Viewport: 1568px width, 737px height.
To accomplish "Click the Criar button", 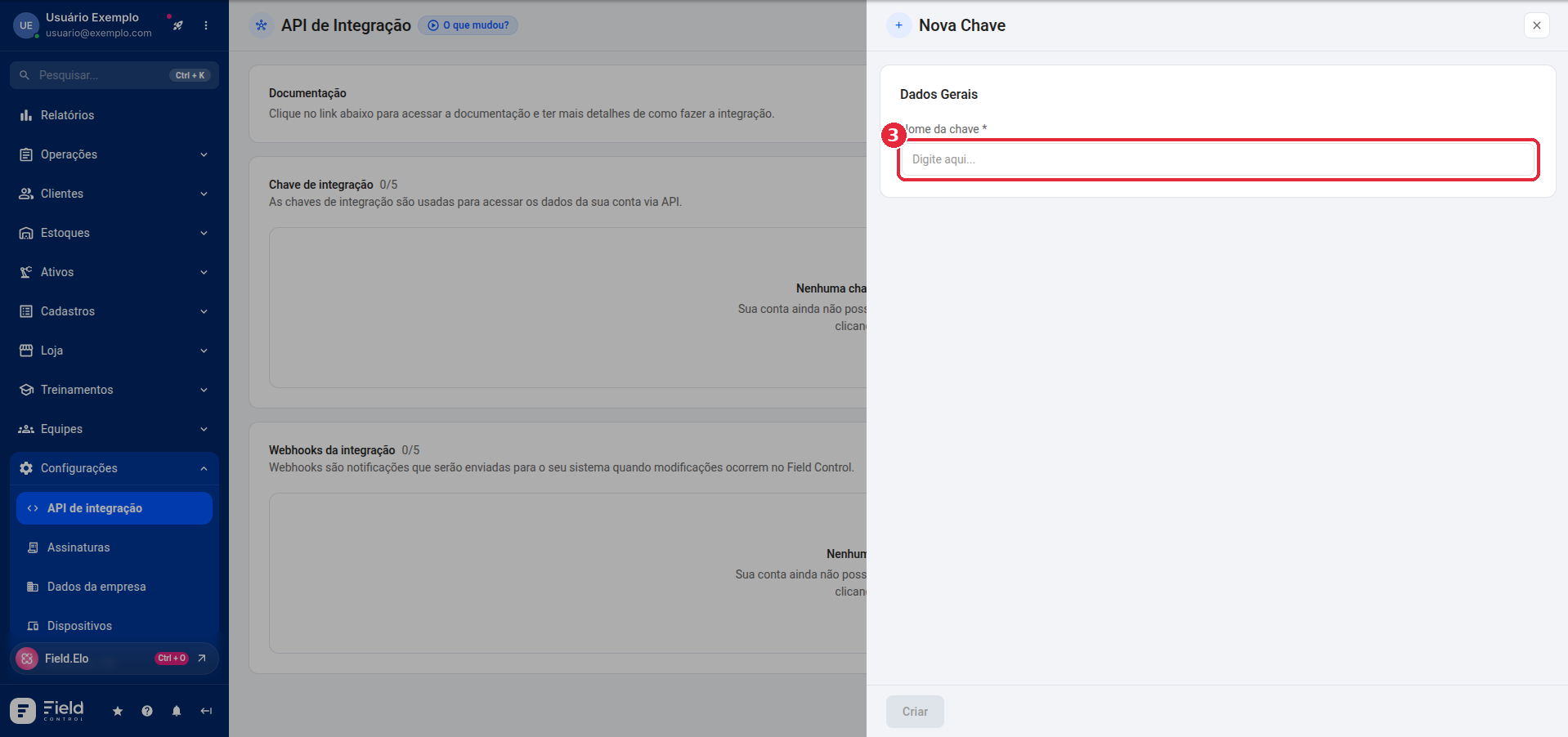I will (915, 712).
